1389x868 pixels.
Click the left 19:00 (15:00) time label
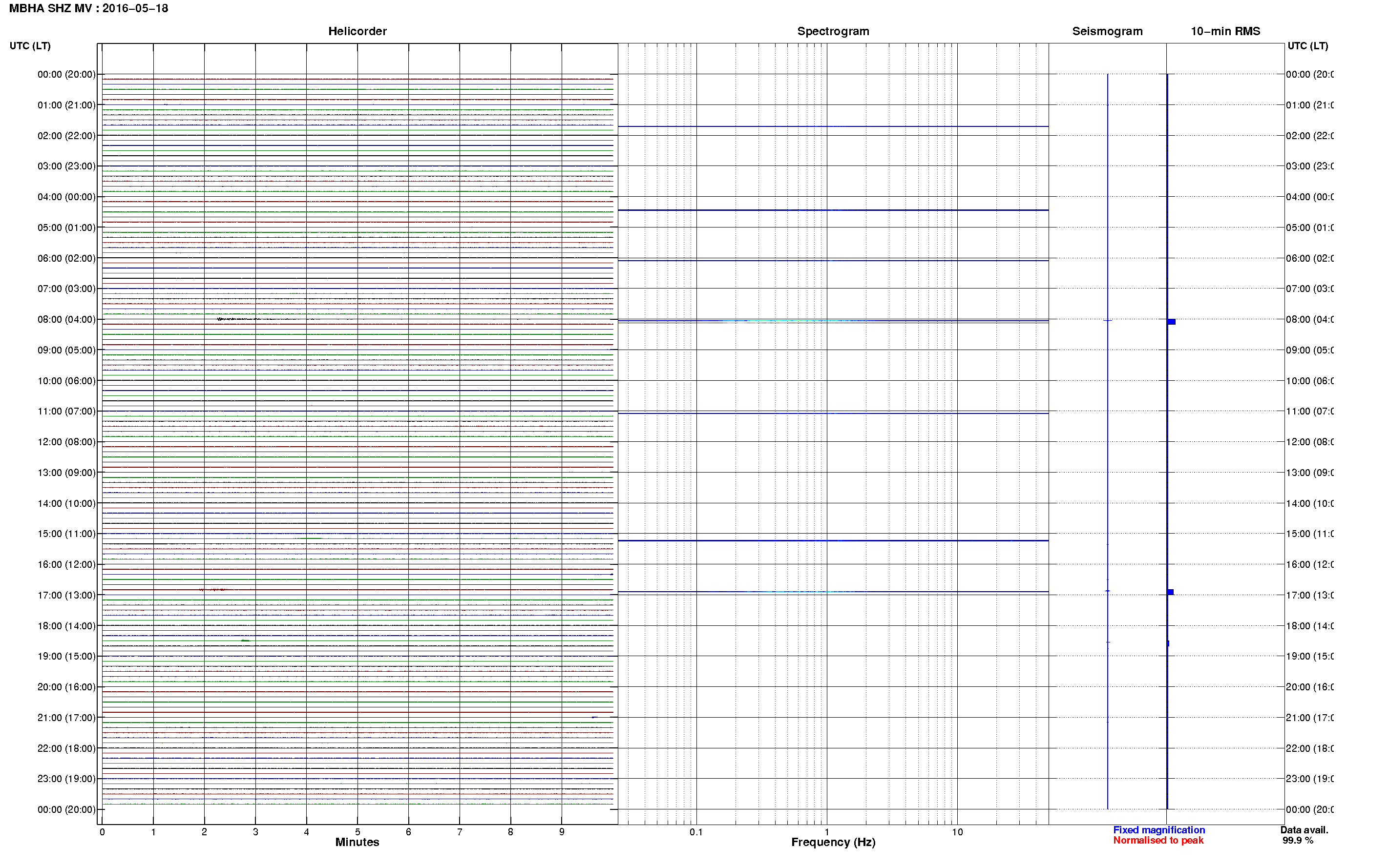click(66, 657)
